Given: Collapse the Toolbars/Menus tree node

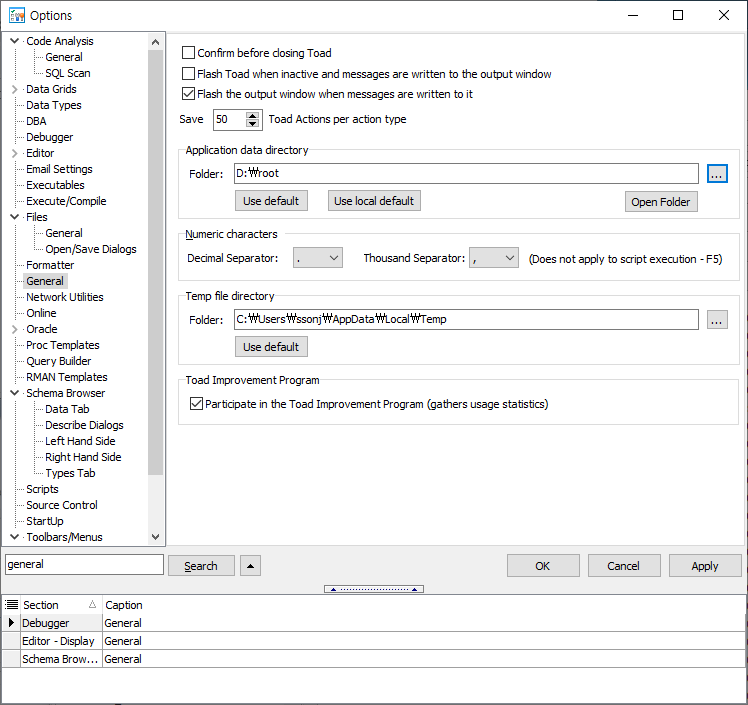Looking at the screenshot, I should click(15, 537).
